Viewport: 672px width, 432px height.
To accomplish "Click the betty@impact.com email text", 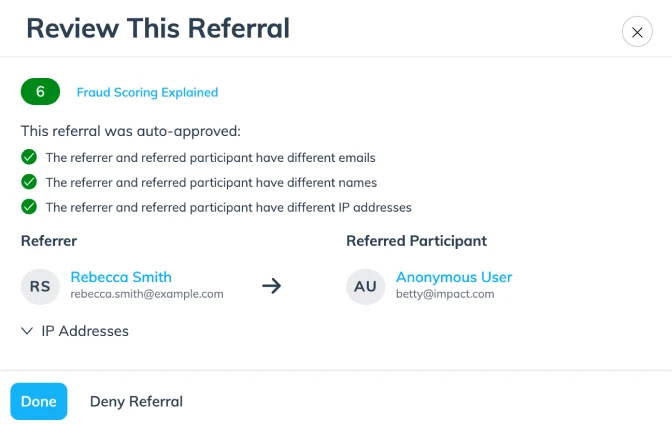I will tap(445, 295).
